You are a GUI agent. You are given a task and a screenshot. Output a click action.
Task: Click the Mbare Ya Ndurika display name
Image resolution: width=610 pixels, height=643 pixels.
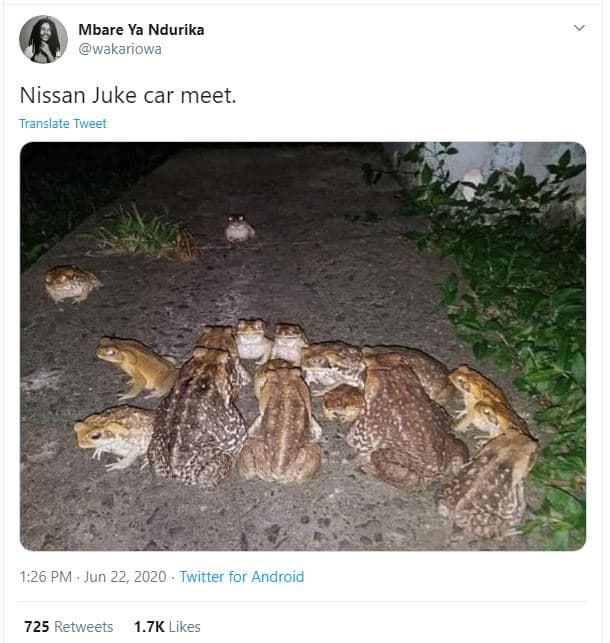(140, 29)
